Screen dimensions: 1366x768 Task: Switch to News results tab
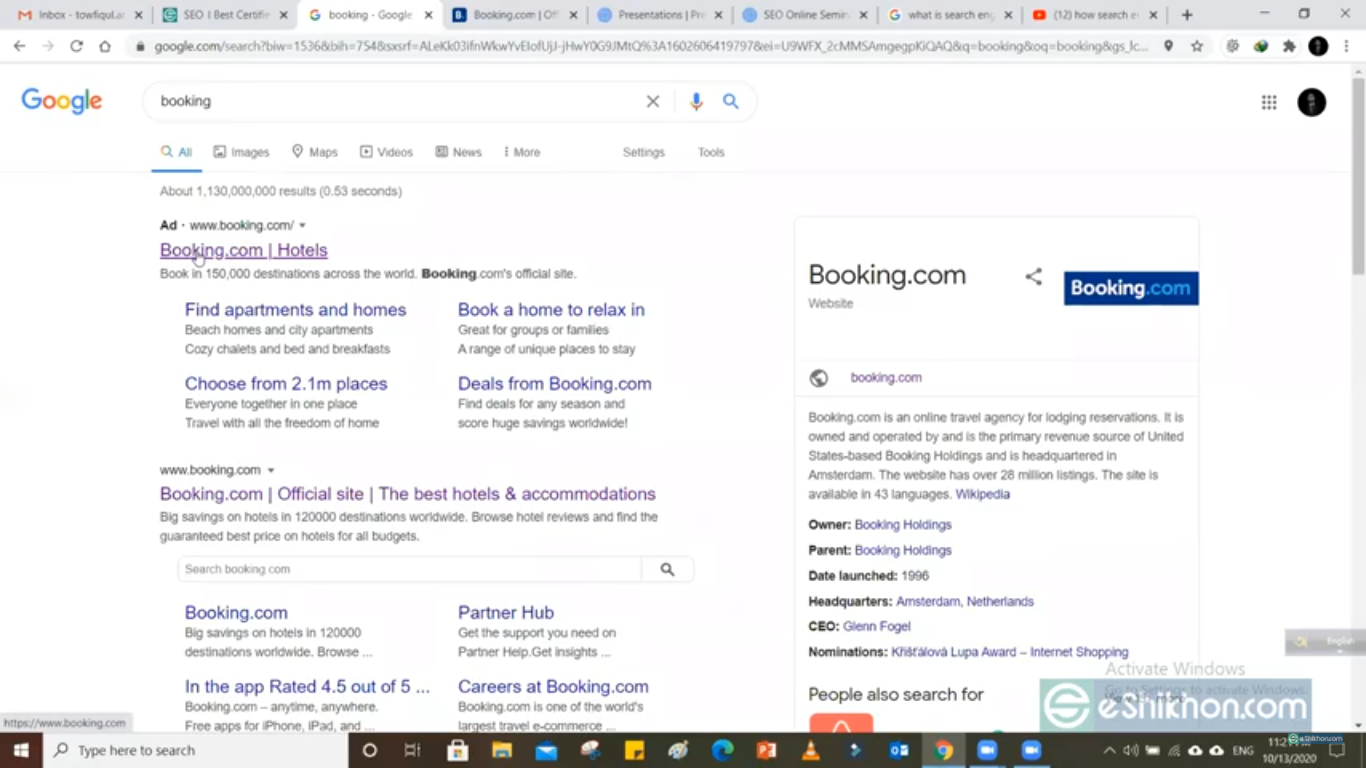(458, 152)
